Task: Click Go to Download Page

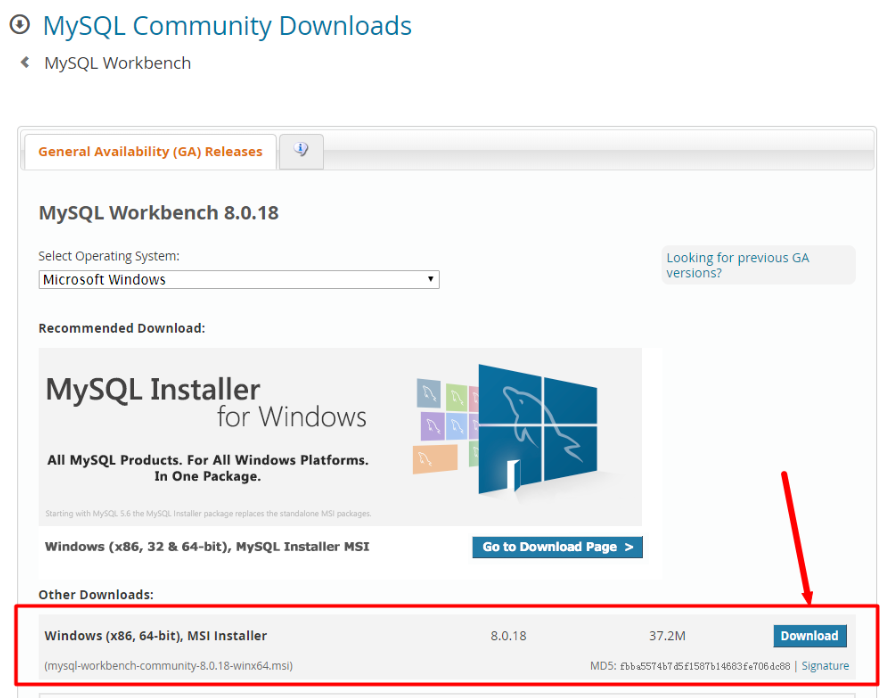Action: [557, 547]
